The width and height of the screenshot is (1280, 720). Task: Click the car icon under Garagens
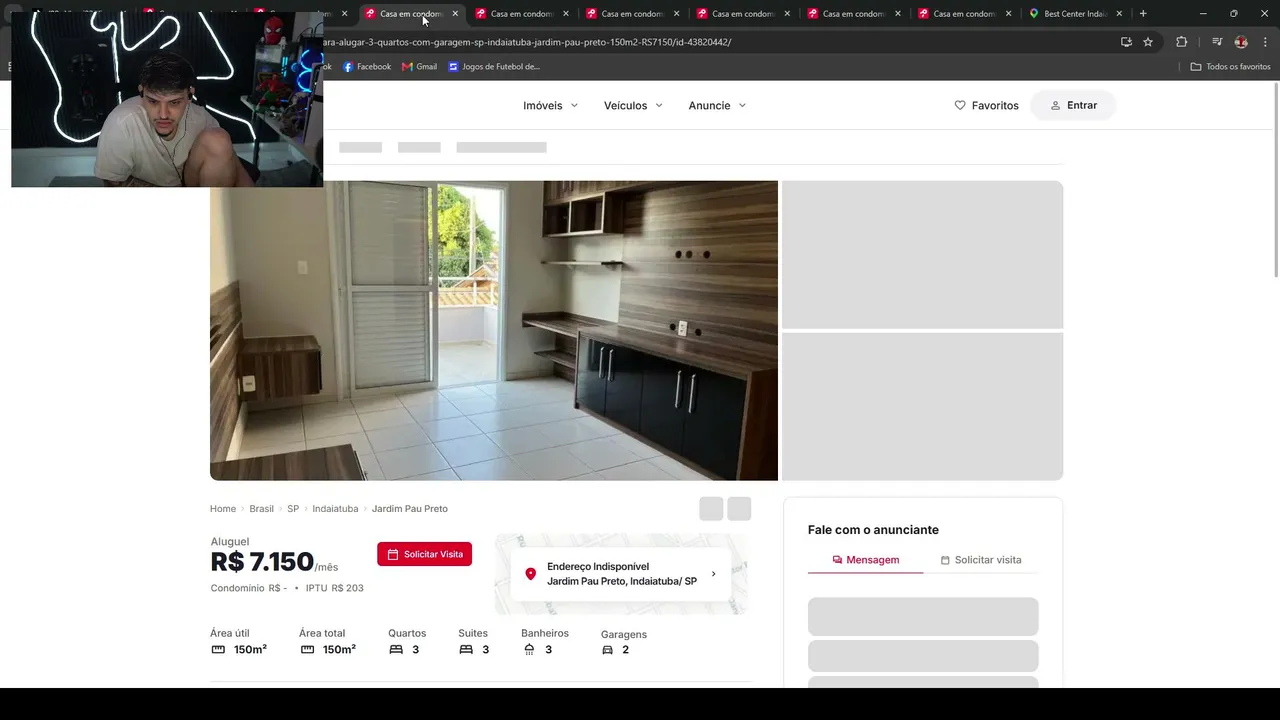tap(607, 650)
